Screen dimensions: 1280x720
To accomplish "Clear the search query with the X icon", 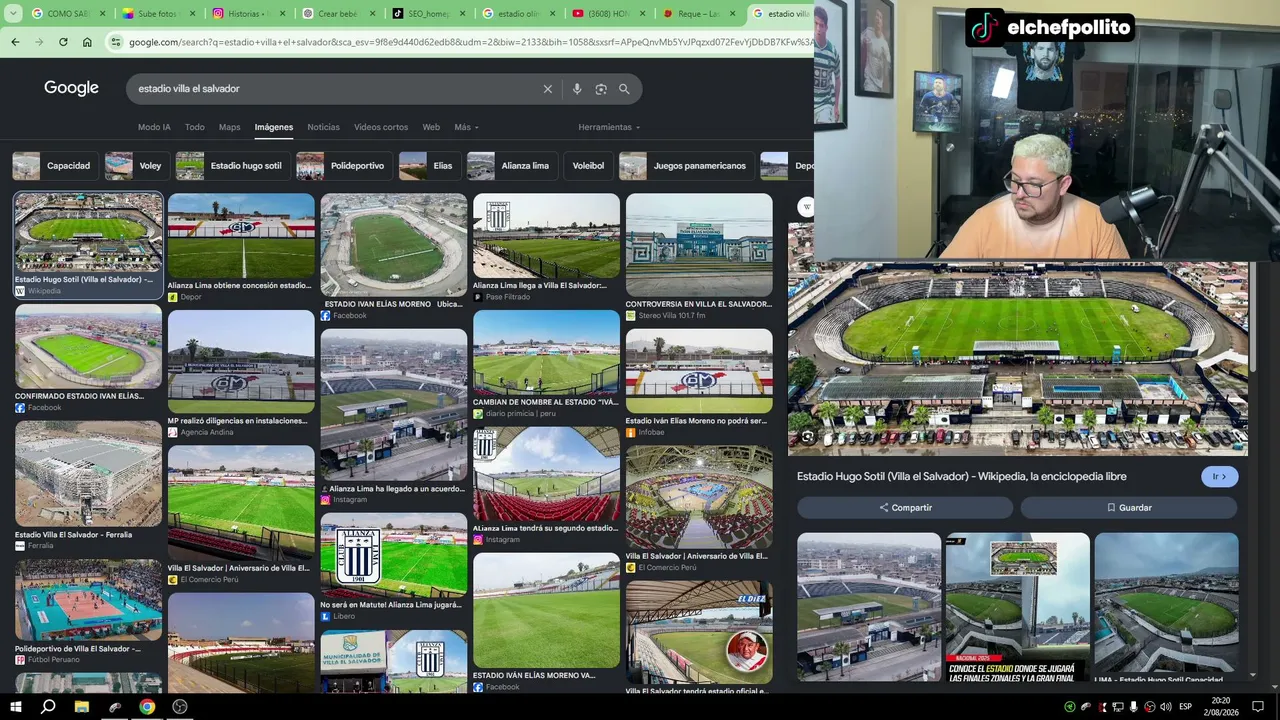I will pyautogui.click(x=548, y=89).
